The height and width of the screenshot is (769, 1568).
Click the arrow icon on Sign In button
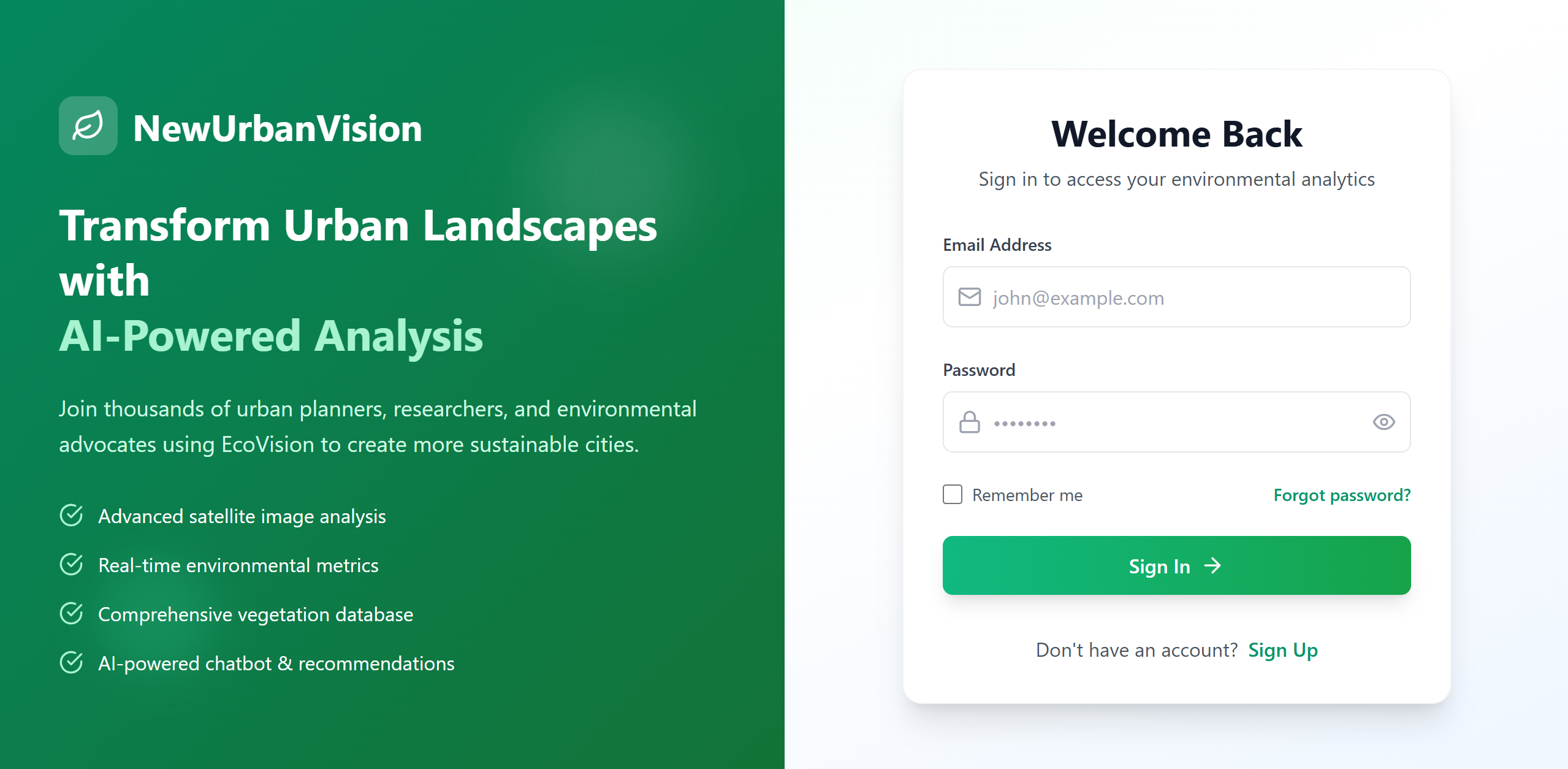(x=1212, y=565)
